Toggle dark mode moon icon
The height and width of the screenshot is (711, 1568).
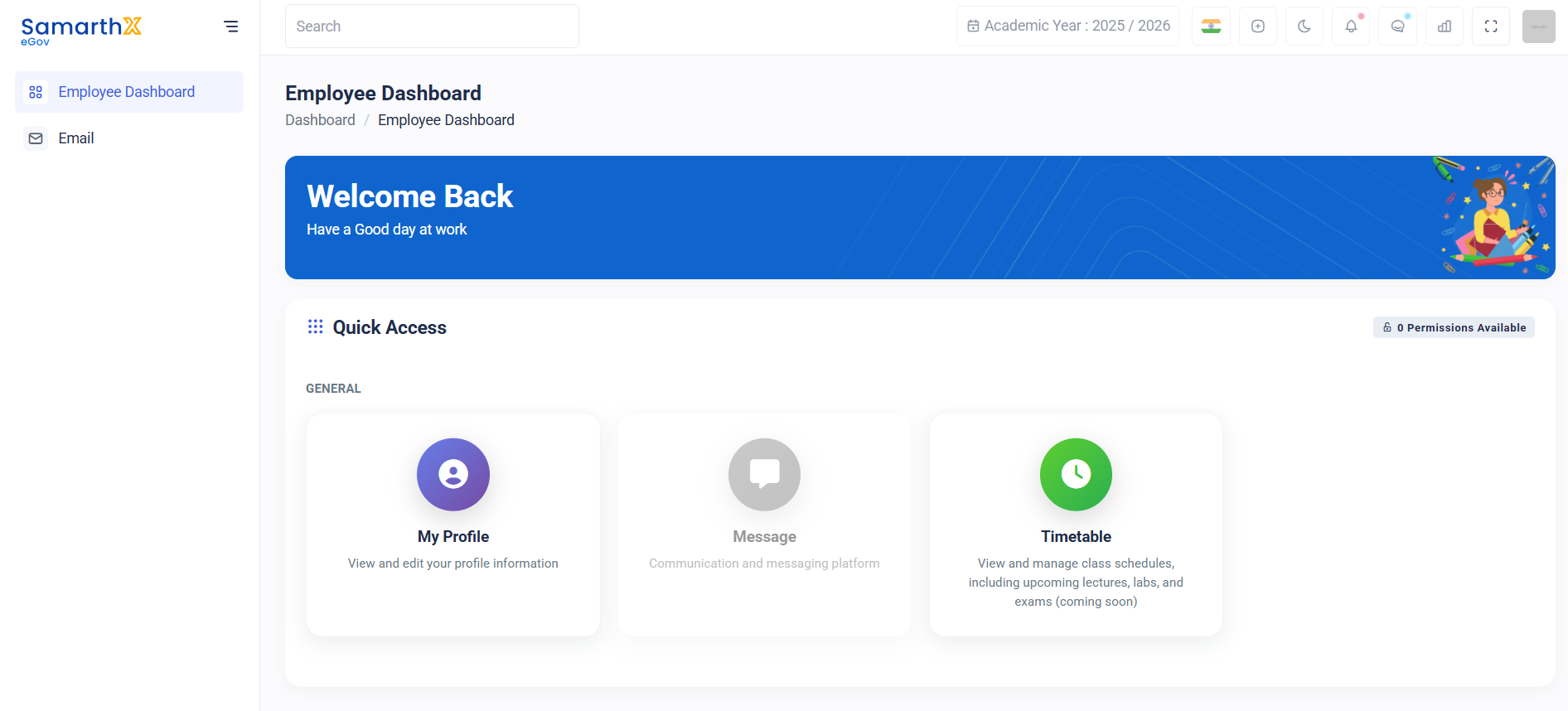click(x=1304, y=27)
